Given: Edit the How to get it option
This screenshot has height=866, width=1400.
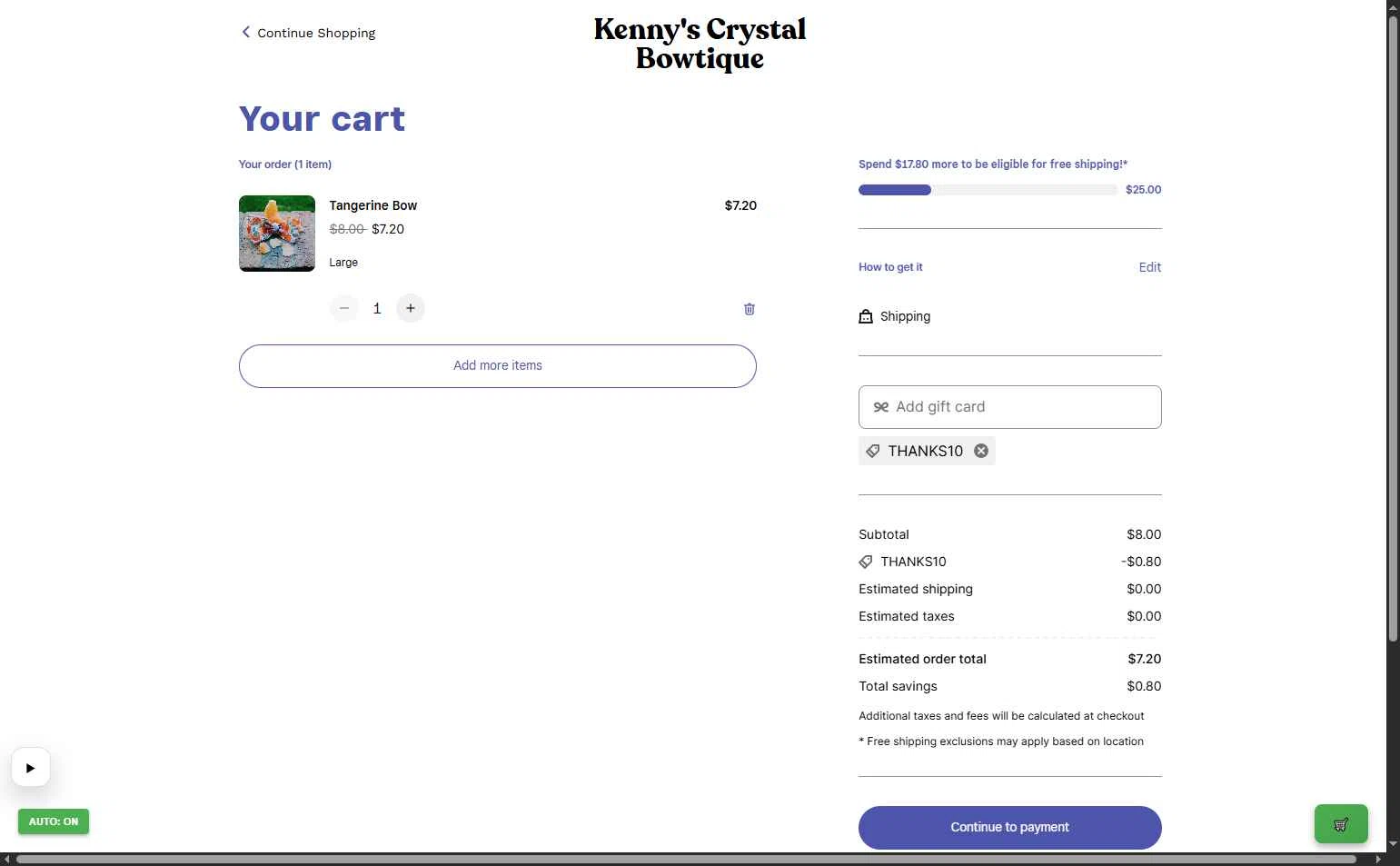Looking at the screenshot, I should pos(1149,267).
